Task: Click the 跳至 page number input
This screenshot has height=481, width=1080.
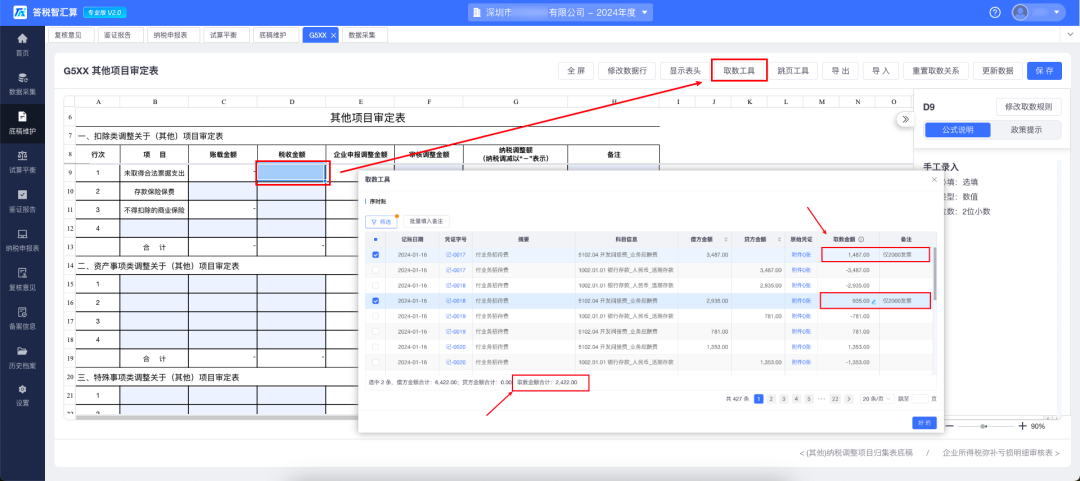Action: pyautogui.click(x=921, y=398)
